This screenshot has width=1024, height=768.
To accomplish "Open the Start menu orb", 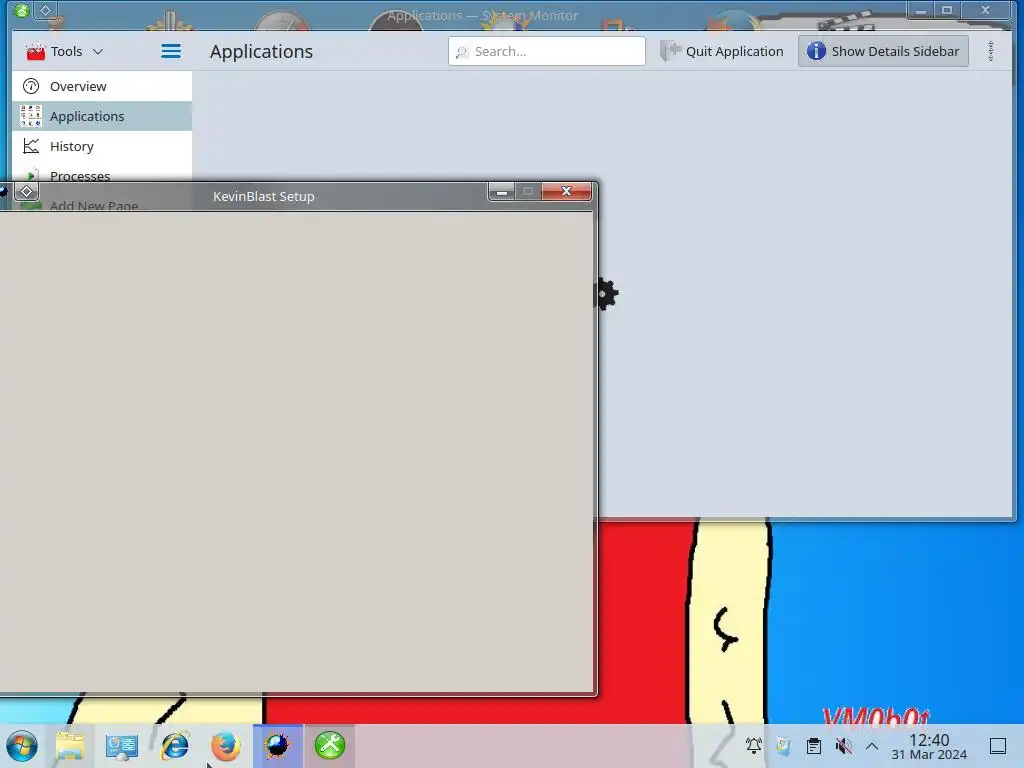I will 22,746.
